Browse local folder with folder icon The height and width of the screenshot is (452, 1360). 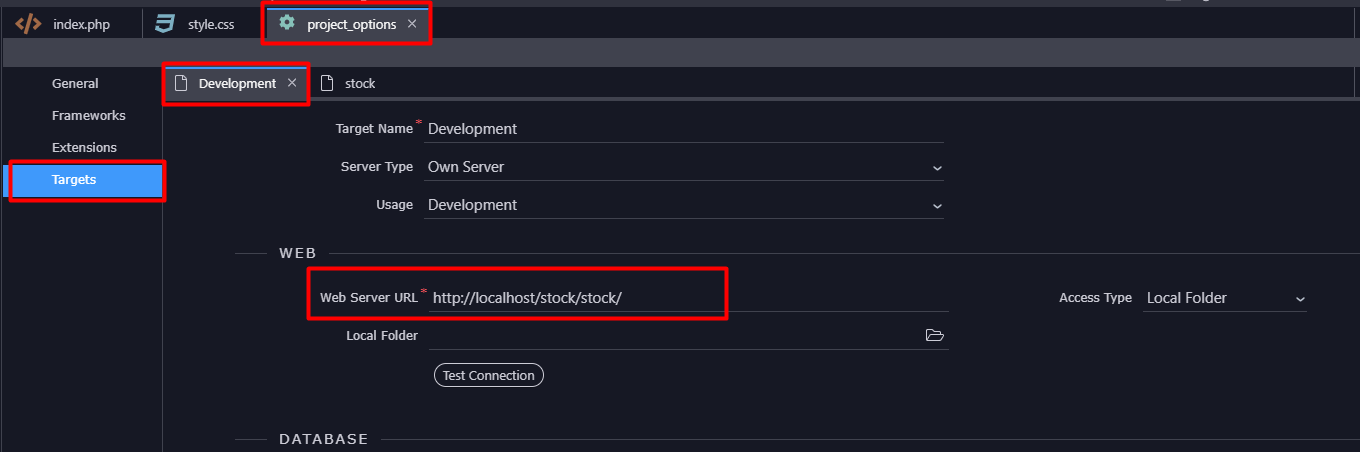935,335
